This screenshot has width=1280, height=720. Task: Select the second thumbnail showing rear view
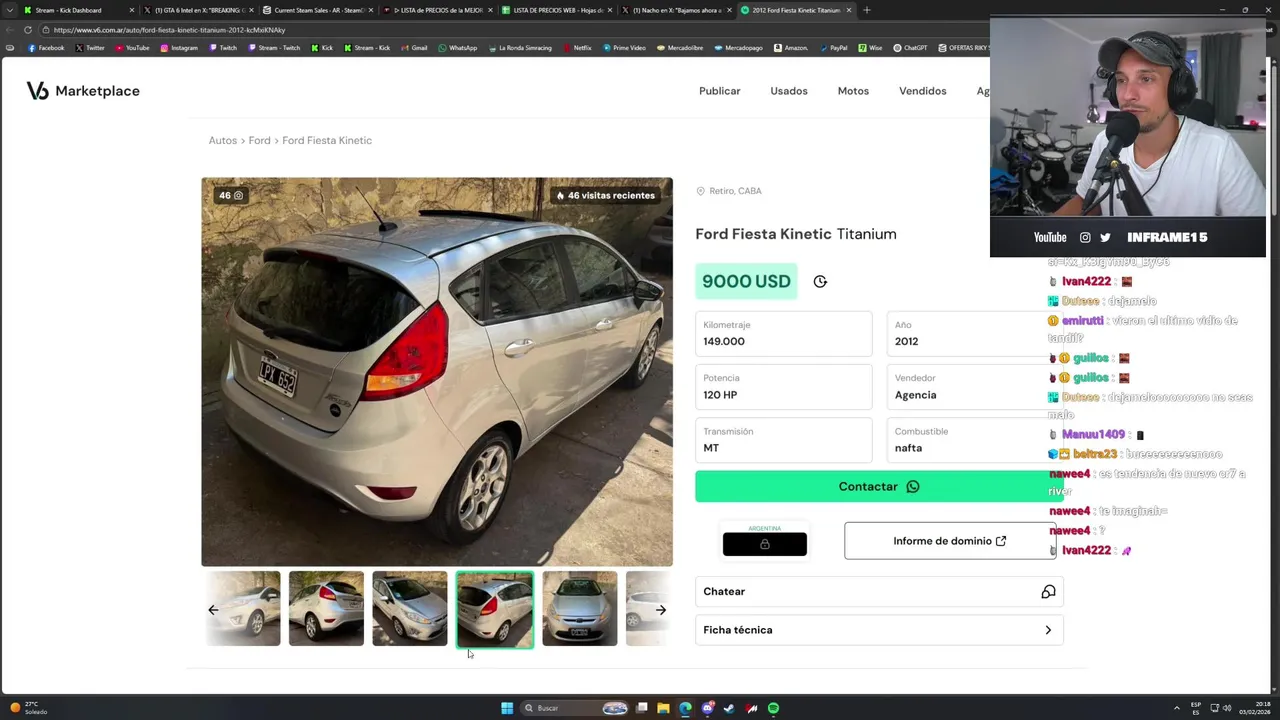326,609
